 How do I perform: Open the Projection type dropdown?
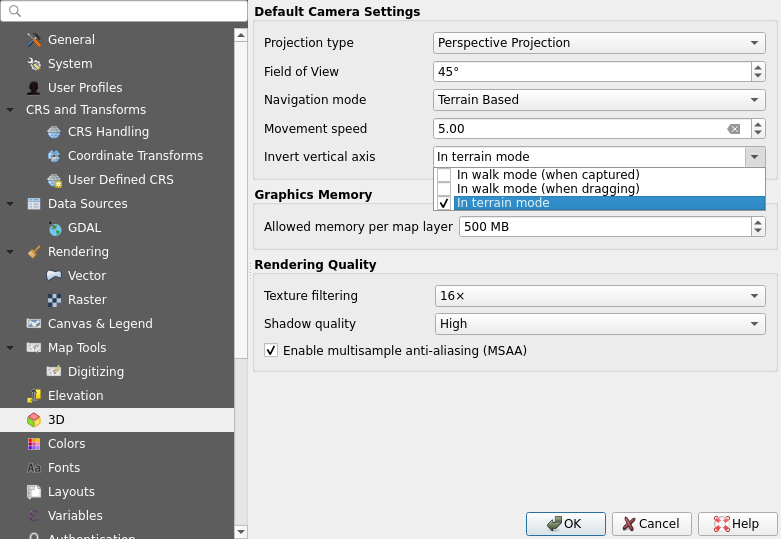(x=599, y=43)
